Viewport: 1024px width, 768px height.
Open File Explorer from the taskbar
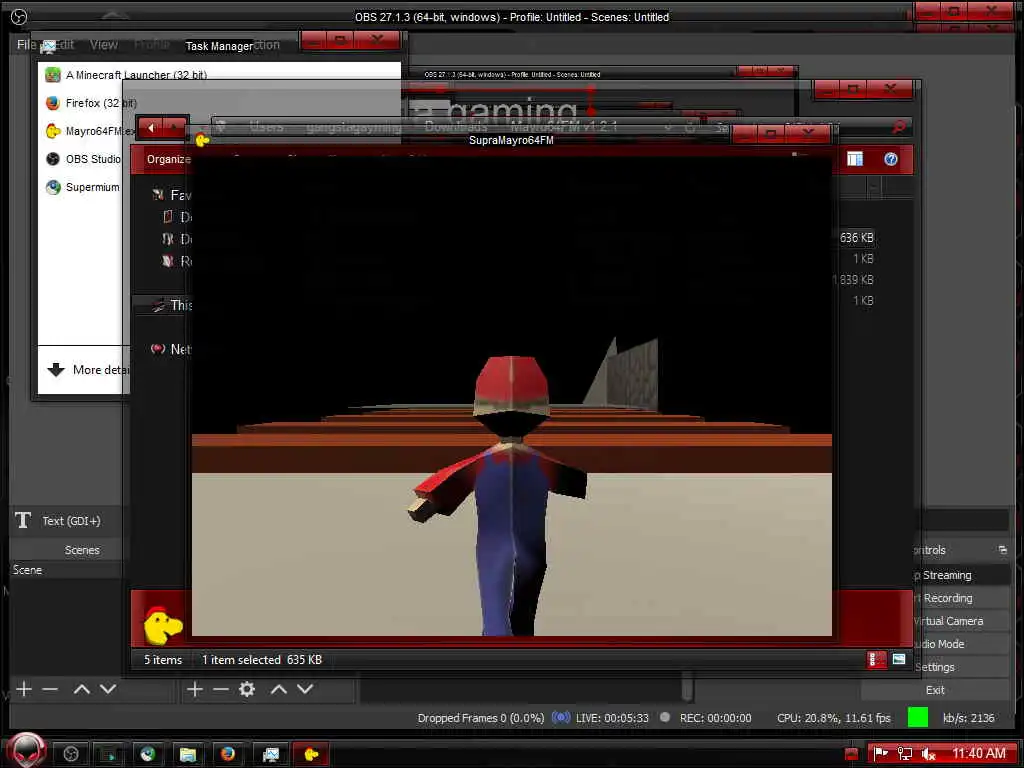[188, 754]
